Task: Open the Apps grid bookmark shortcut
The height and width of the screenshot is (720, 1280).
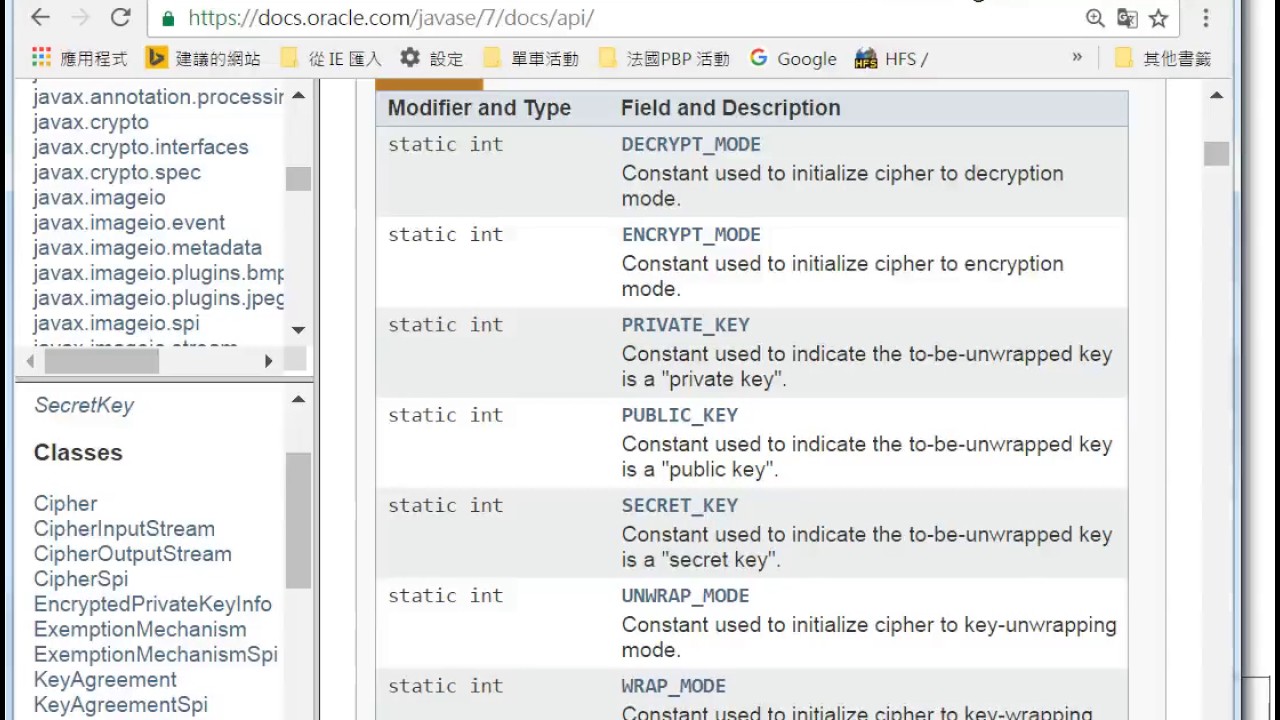Action: (x=79, y=59)
